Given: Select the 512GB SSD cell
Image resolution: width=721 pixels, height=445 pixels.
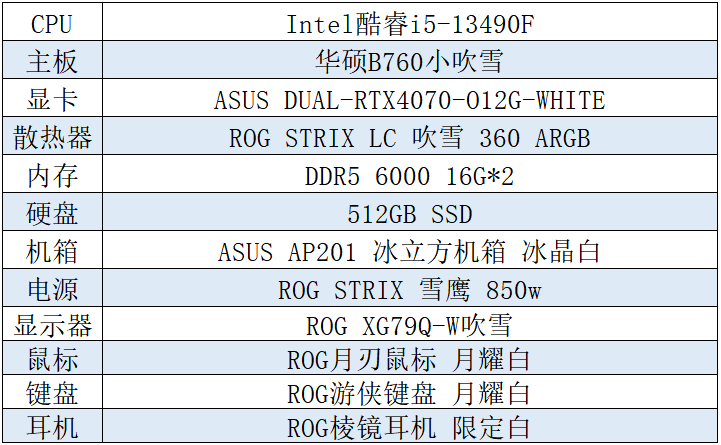Looking at the screenshot, I should point(409,214).
